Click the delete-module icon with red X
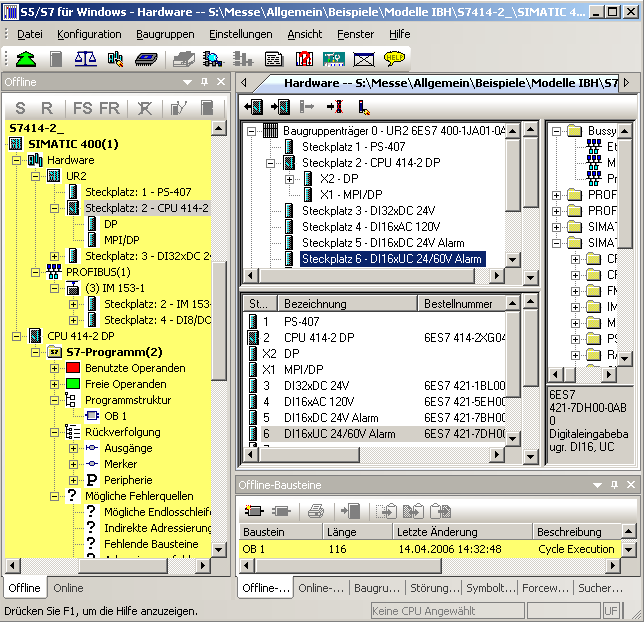 (x=335, y=107)
